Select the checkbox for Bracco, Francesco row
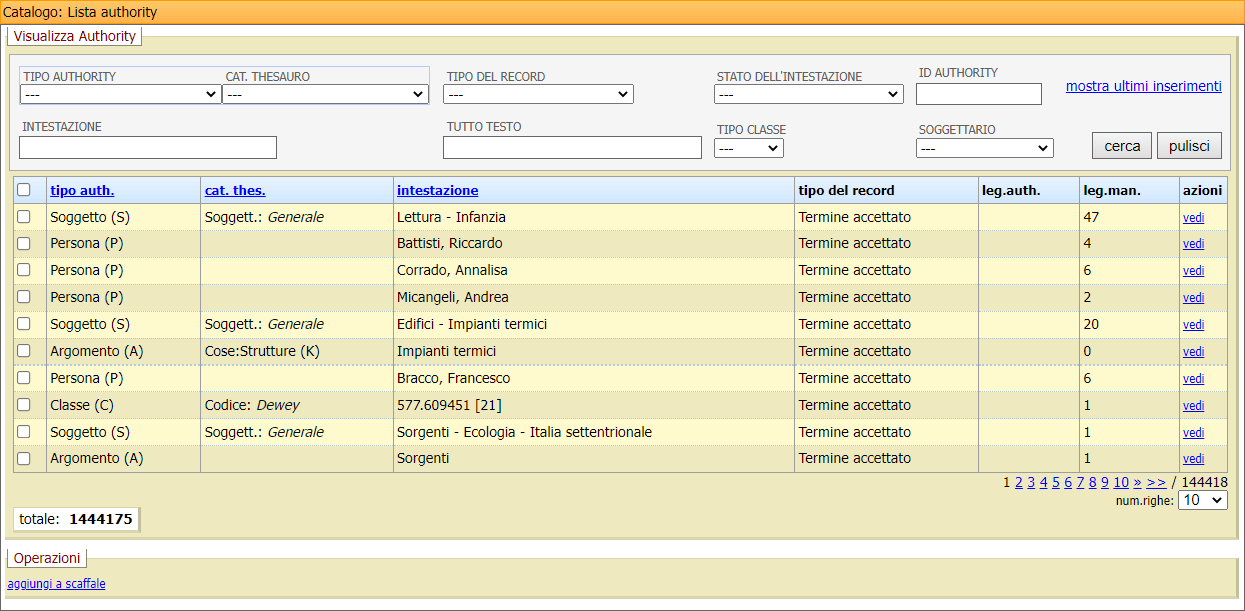The height and width of the screenshot is (611, 1245). (x=24, y=378)
